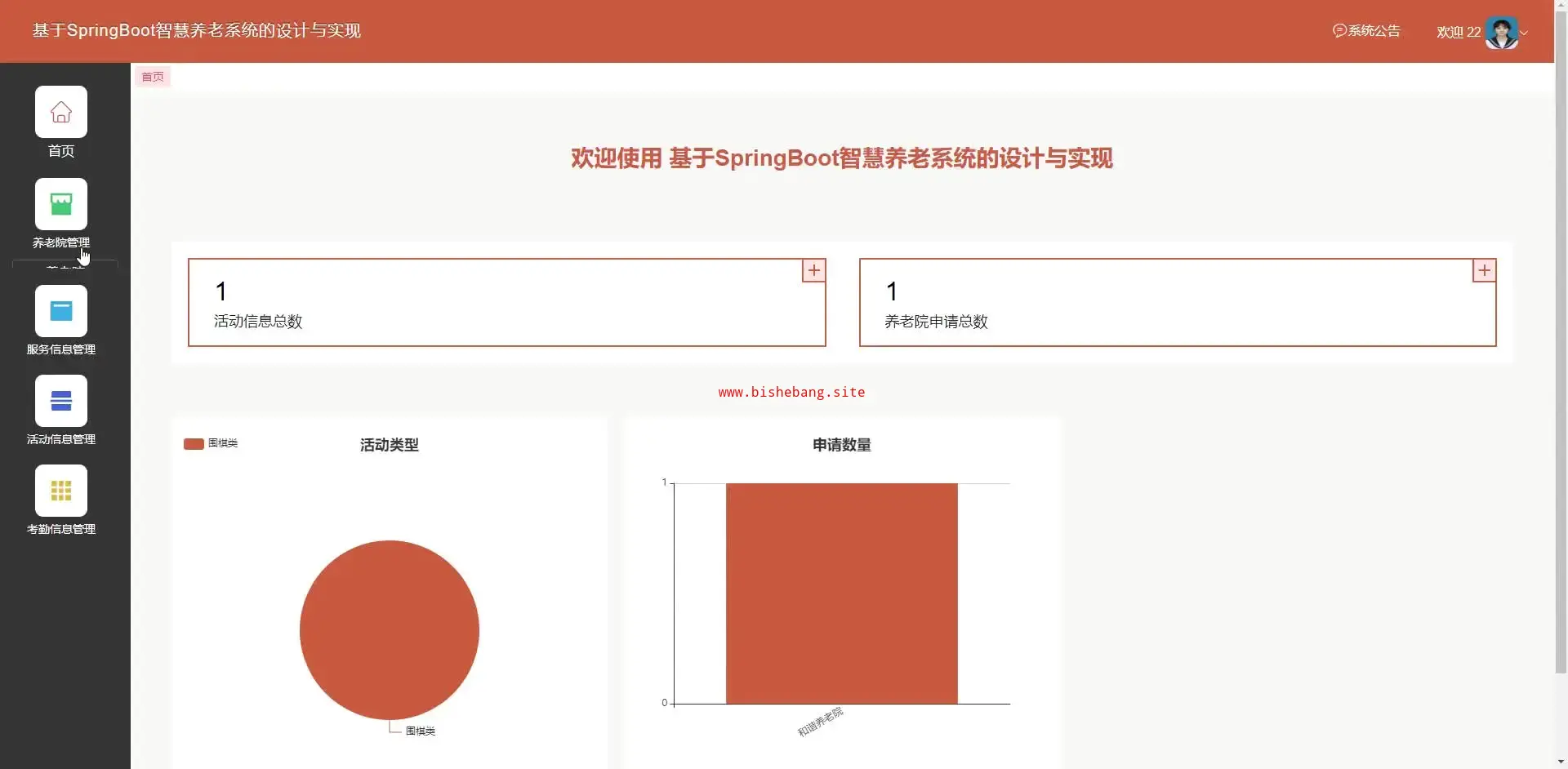Toggle the 围棋类 legend swatch
The height and width of the screenshot is (769, 1568).
click(194, 444)
